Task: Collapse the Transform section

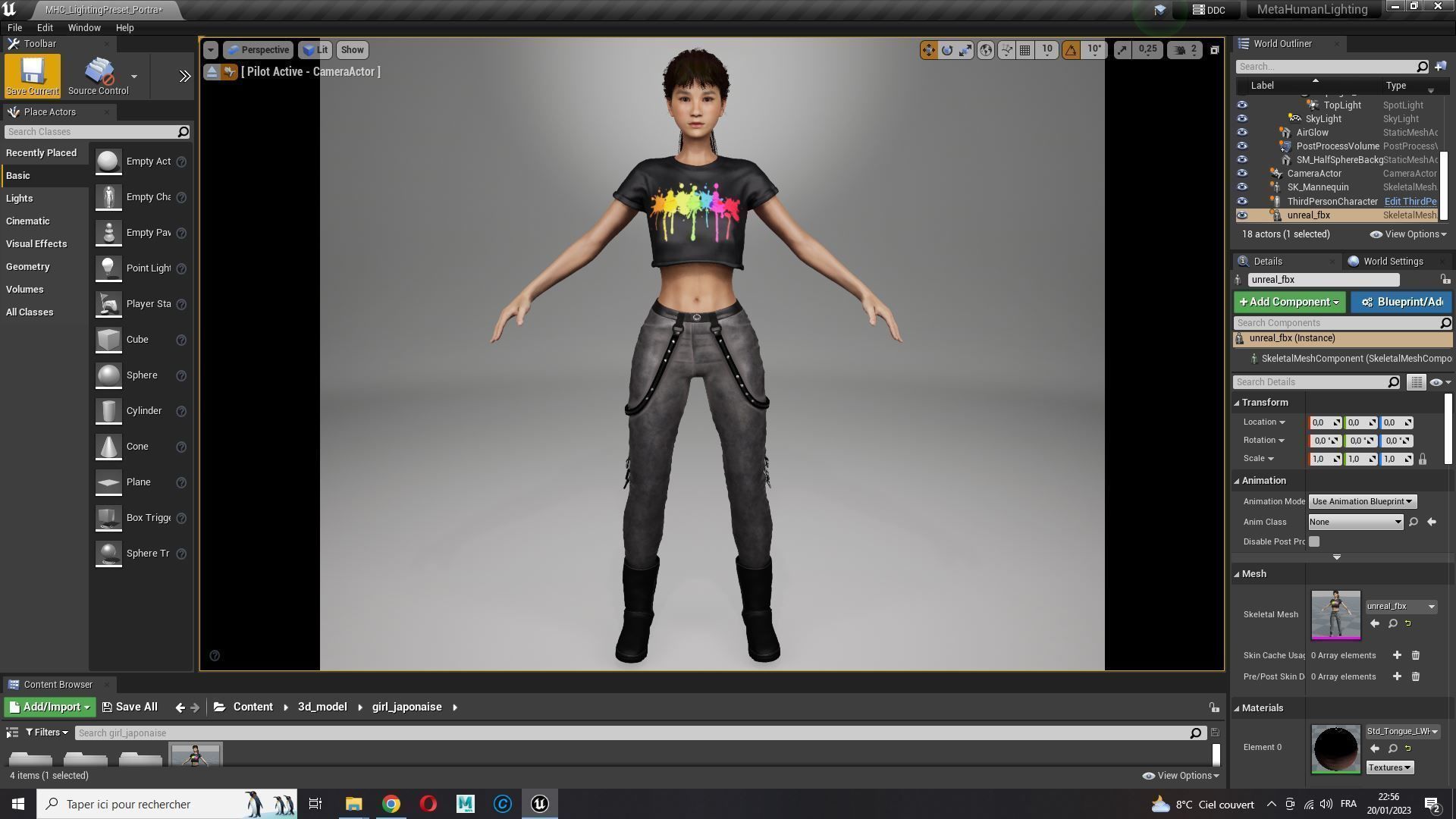Action: pos(1237,403)
